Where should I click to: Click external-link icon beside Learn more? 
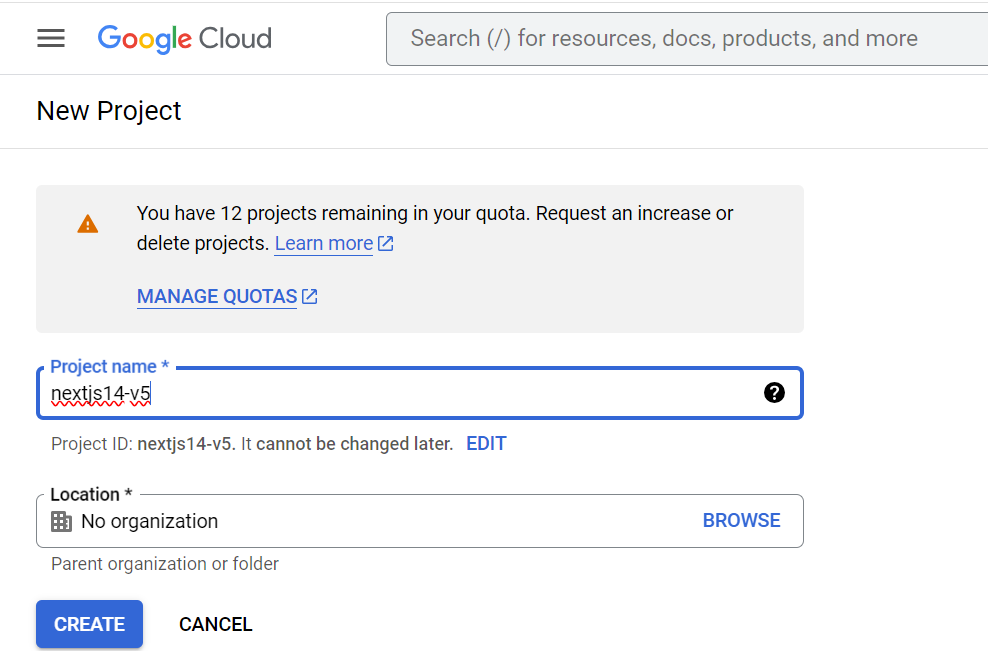(386, 243)
